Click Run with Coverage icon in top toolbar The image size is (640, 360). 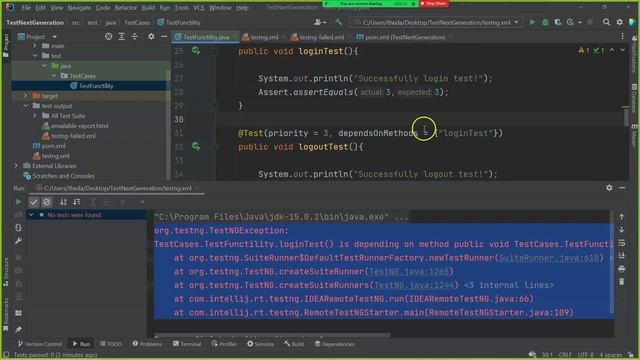click(x=558, y=22)
